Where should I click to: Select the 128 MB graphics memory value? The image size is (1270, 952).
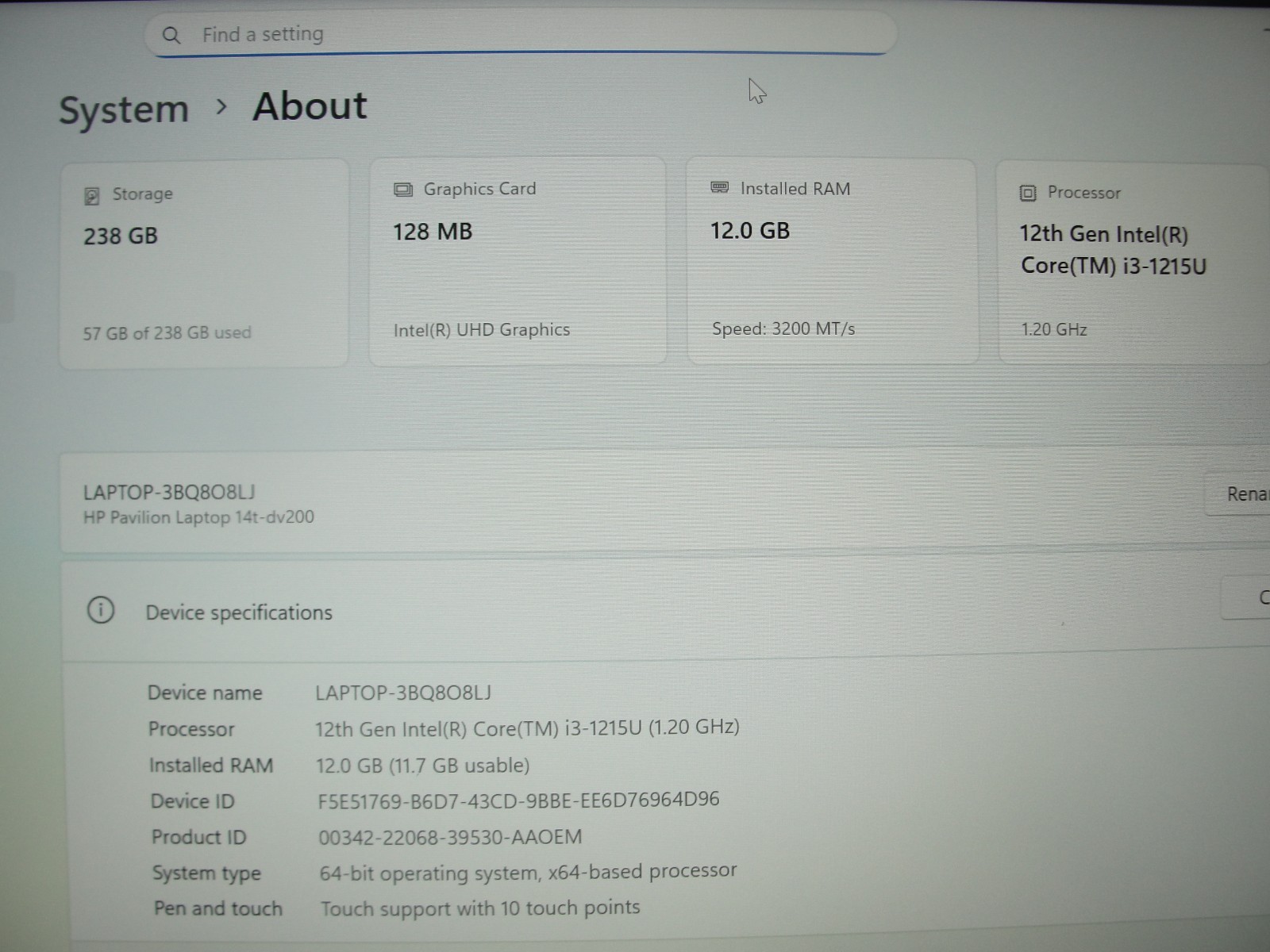click(433, 232)
